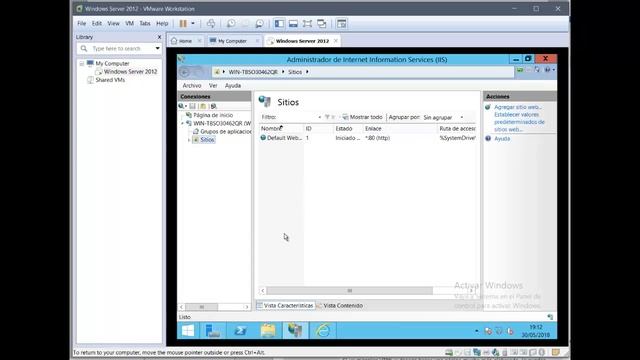Screen dimensions: 640x360
Task: Click WIN-T8SO30462QR in the IIS breadcrumb
Action: coord(253,72)
